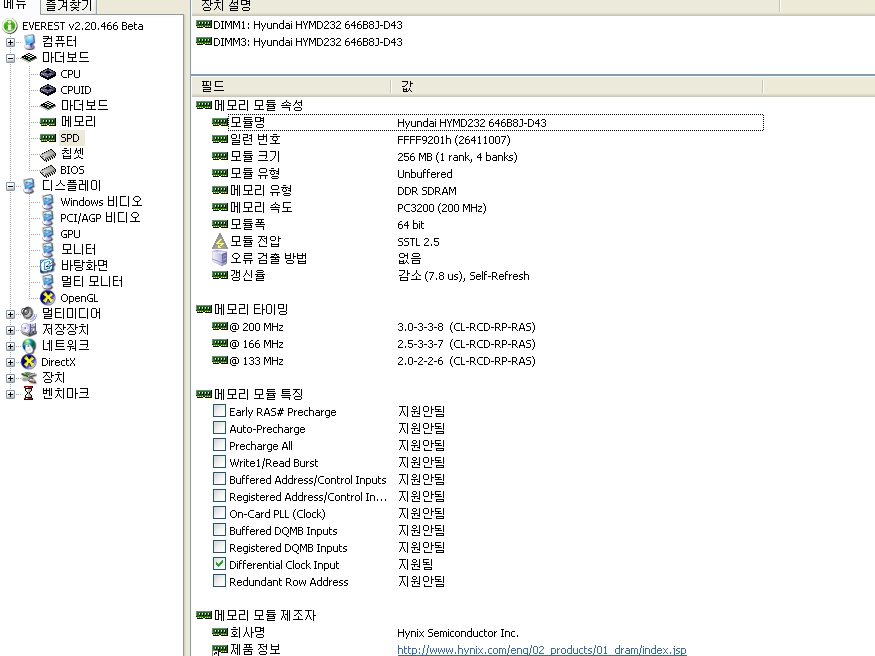This screenshot has width=875, height=656.
Task: Expand the 네트워크 tree node
Action: (10, 346)
